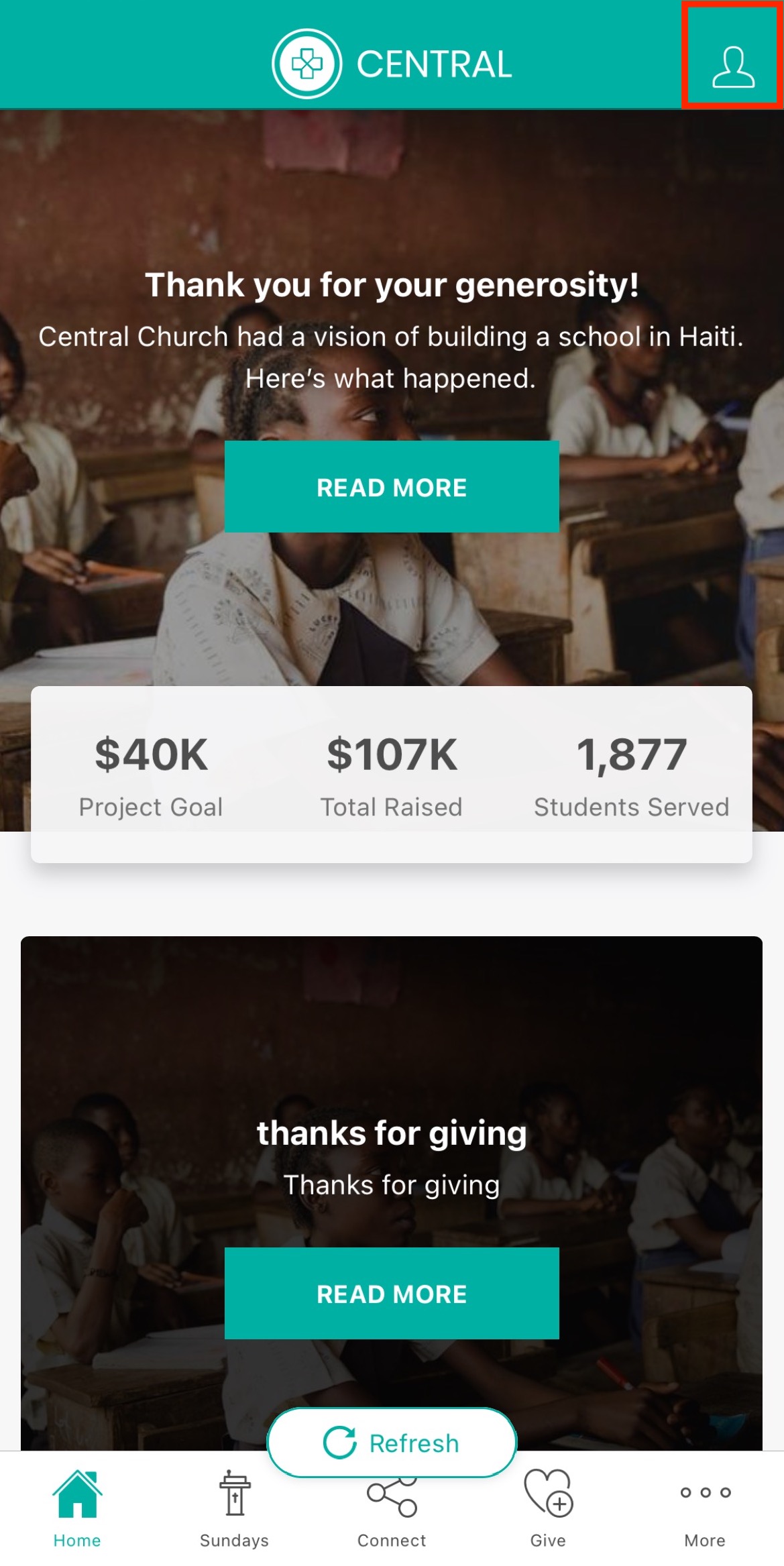Tap the 1,877 Students Served stat
Viewport: 784px width, 1566px height.
631,775
